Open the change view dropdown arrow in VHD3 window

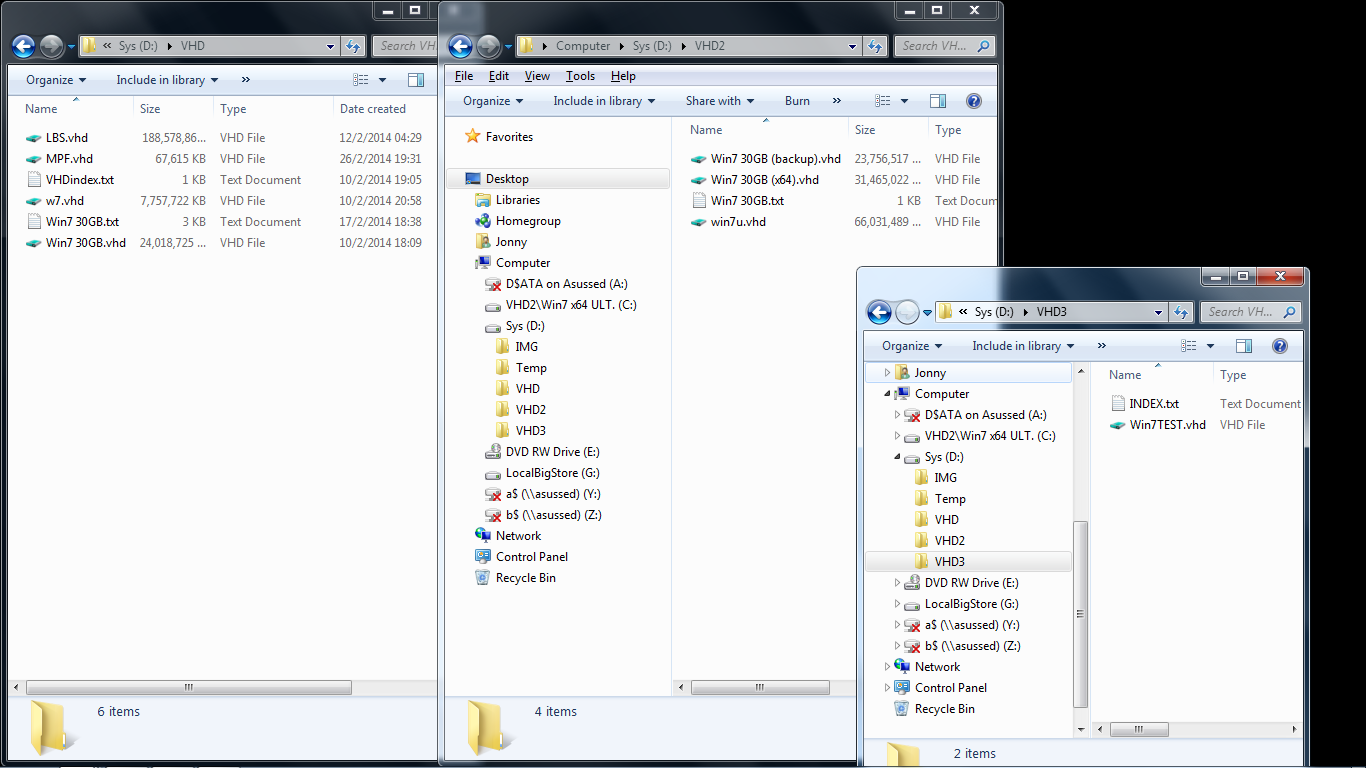pyautogui.click(x=1210, y=346)
